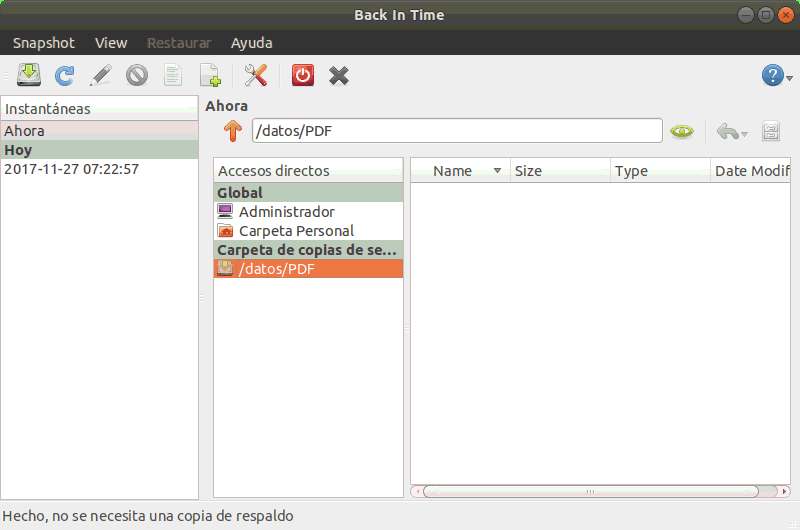Image resolution: width=800 pixels, height=530 pixels.
Task: Open Carpeta Personal shortcut
Action: [308, 231]
